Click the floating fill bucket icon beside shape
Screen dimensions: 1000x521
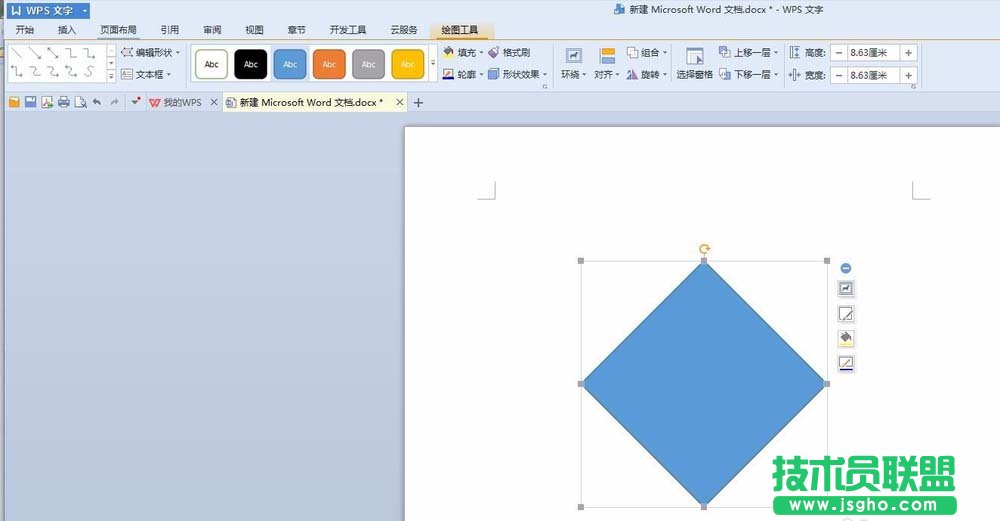(x=846, y=338)
